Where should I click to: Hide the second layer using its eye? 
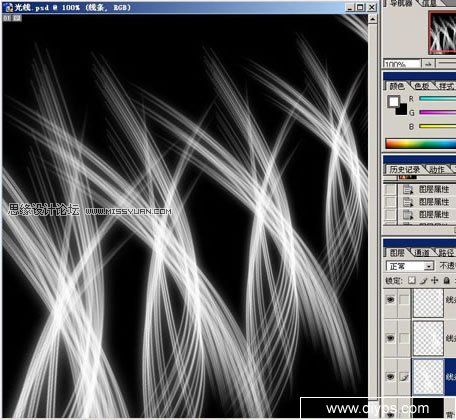click(x=390, y=338)
